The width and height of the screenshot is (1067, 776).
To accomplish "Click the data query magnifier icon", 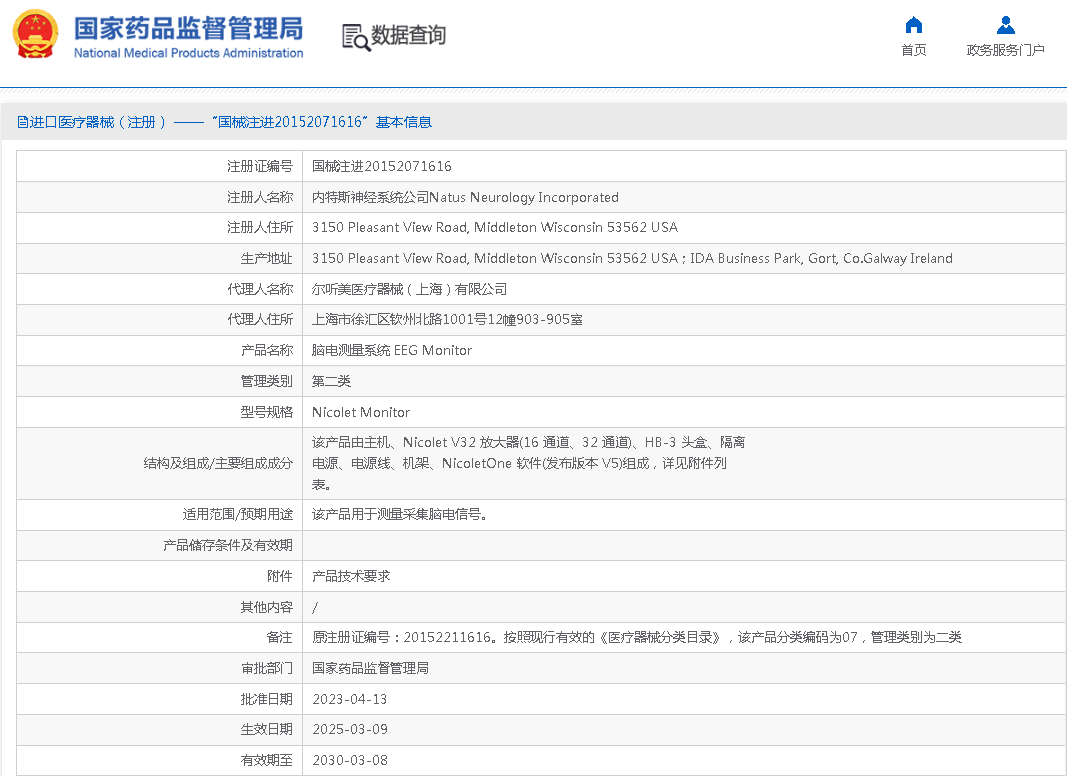I will (x=356, y=37).
